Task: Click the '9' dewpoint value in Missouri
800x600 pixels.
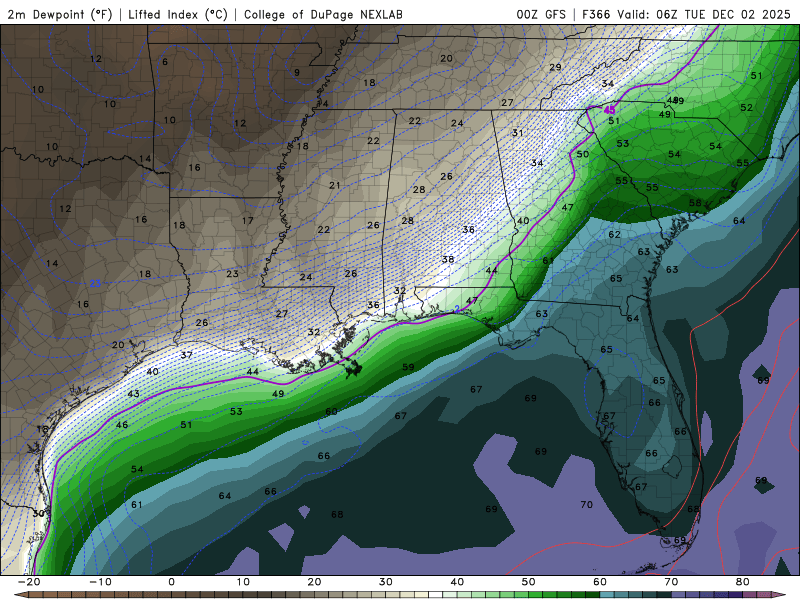Action: [x=297, y=72]
